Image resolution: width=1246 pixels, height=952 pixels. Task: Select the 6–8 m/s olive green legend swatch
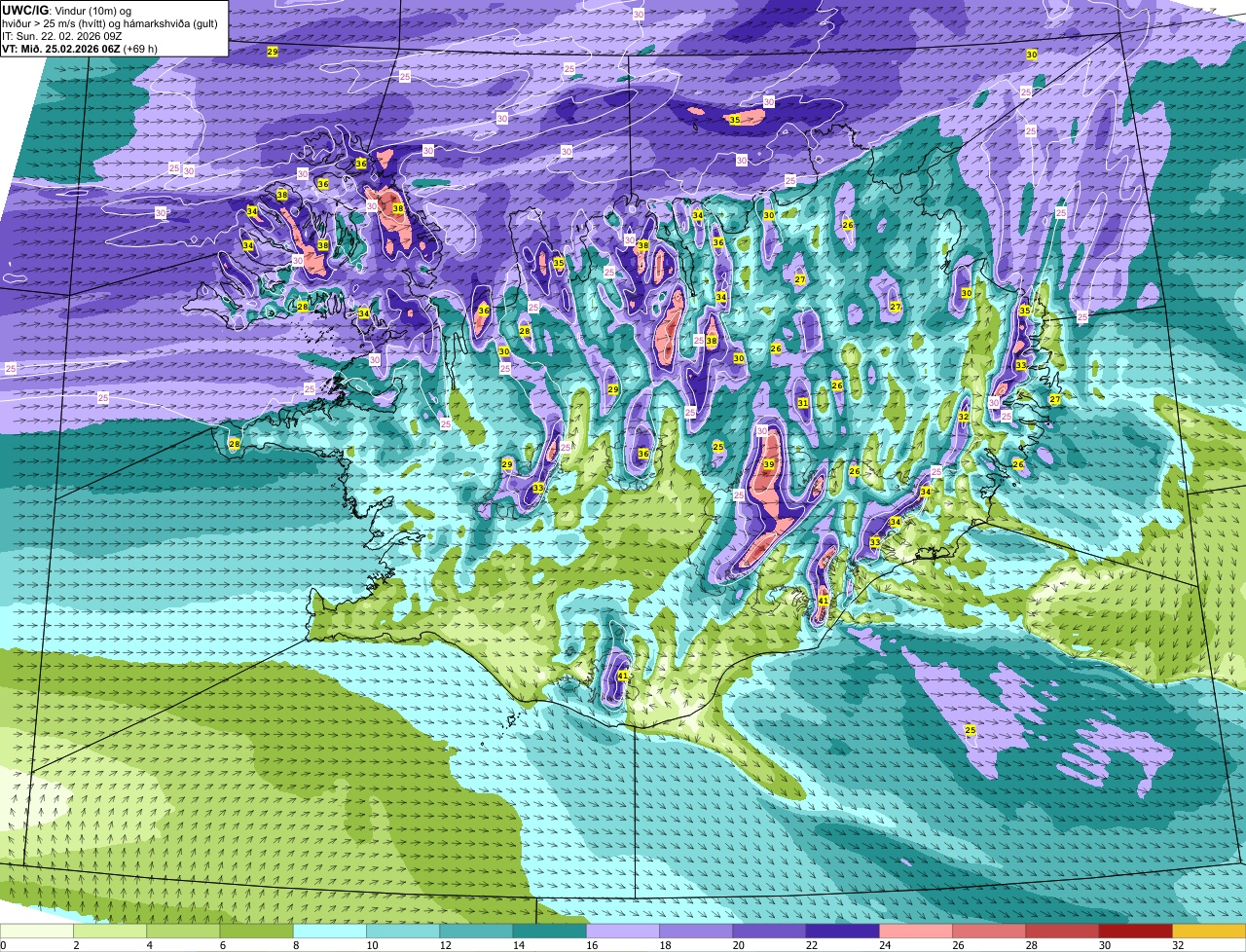pyautogui.click(x=257, y=931)
